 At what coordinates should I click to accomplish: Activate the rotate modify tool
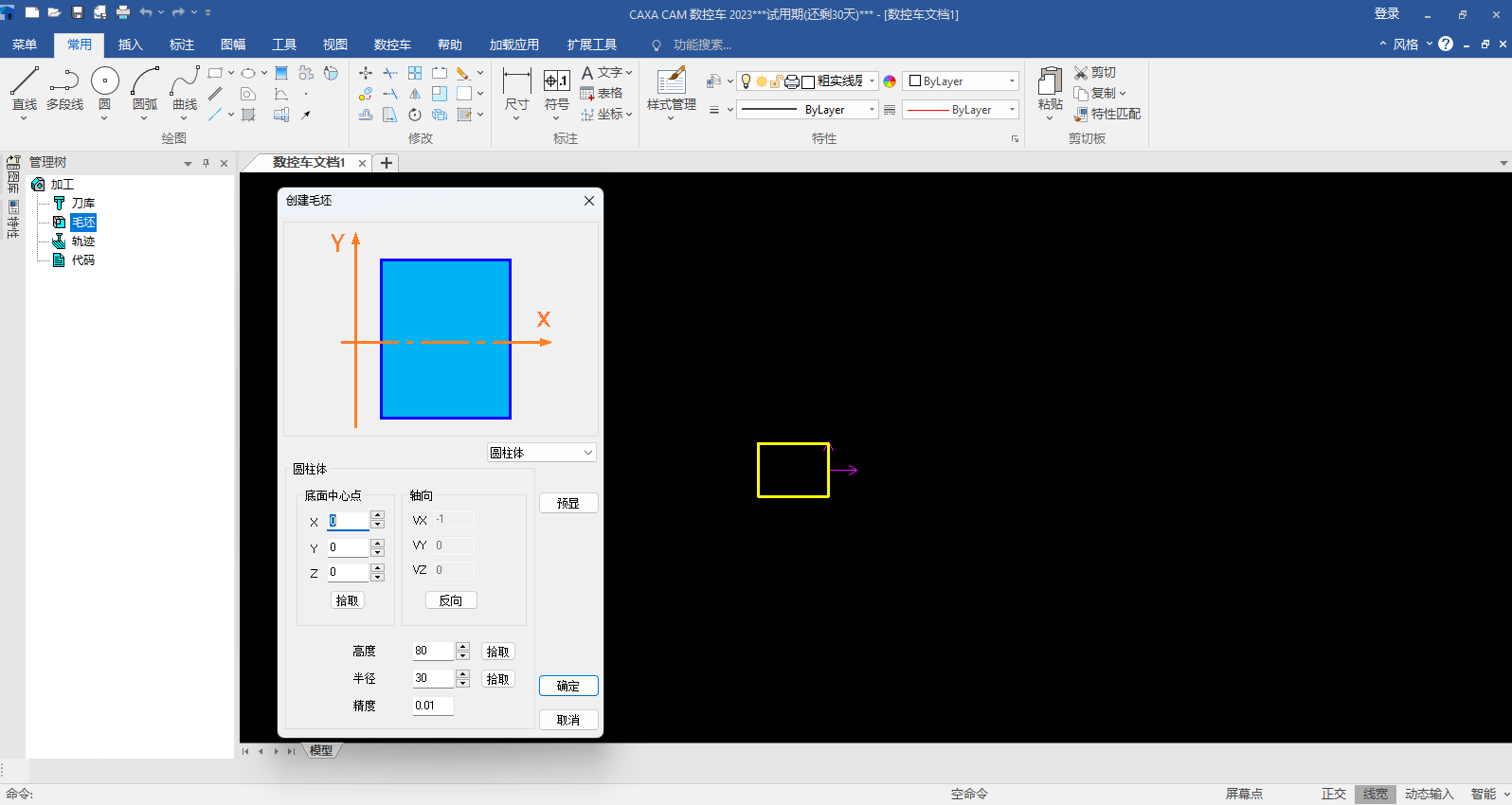coord(415,115)
